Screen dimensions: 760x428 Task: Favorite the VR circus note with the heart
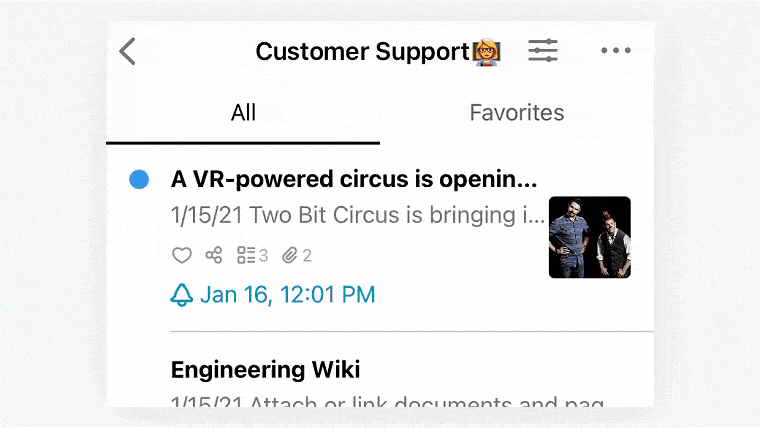click(182, 255)
